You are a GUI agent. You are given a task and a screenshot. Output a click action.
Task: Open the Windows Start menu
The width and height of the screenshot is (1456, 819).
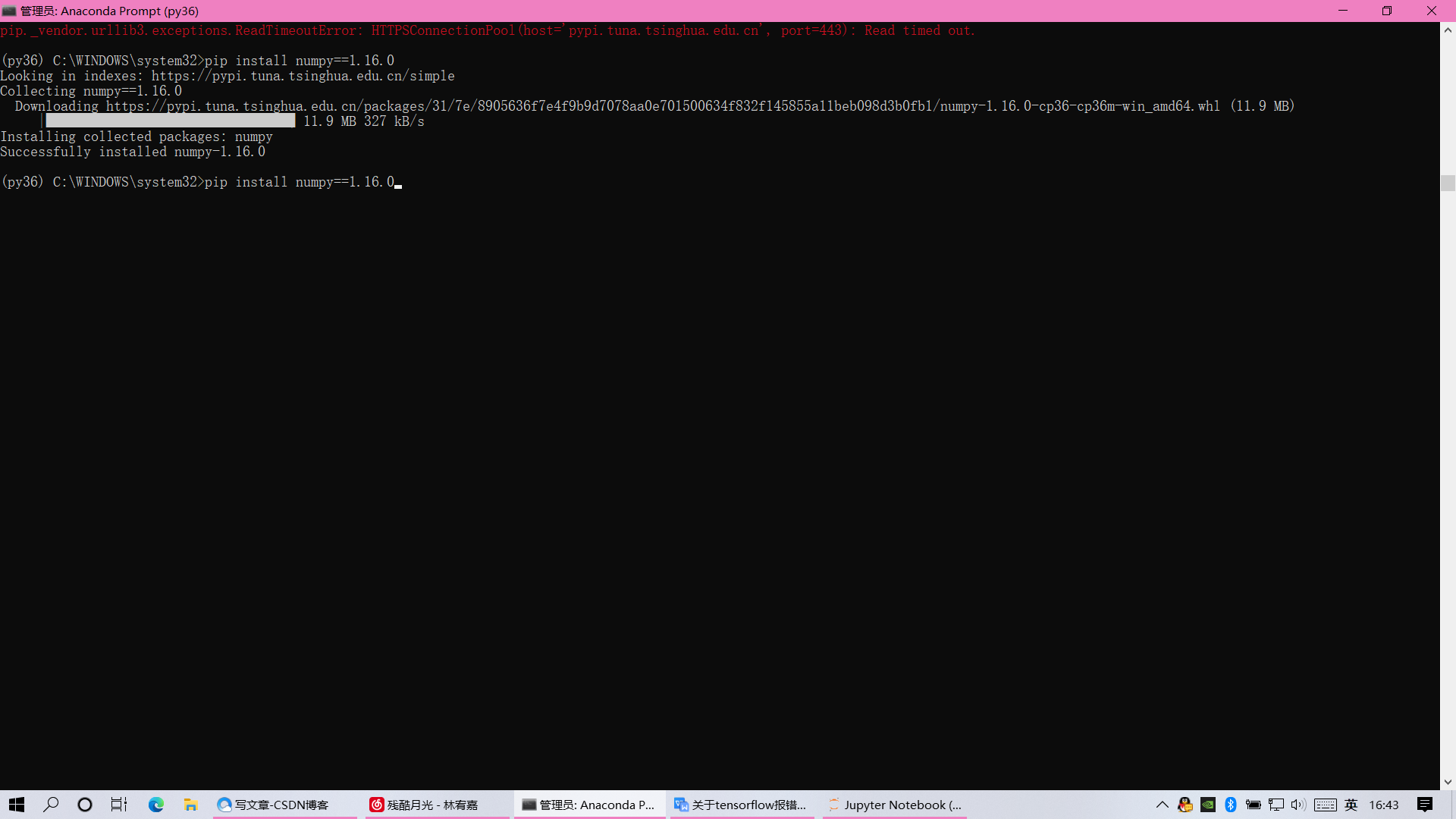17,805
